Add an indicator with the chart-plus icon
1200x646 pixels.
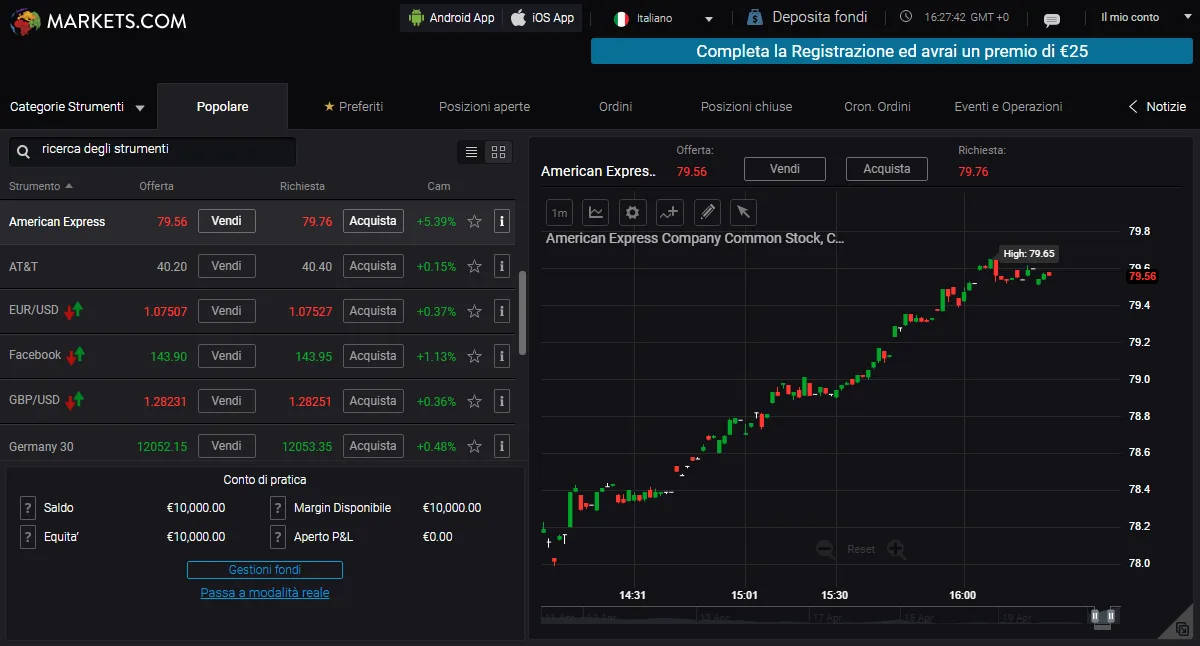669,212
